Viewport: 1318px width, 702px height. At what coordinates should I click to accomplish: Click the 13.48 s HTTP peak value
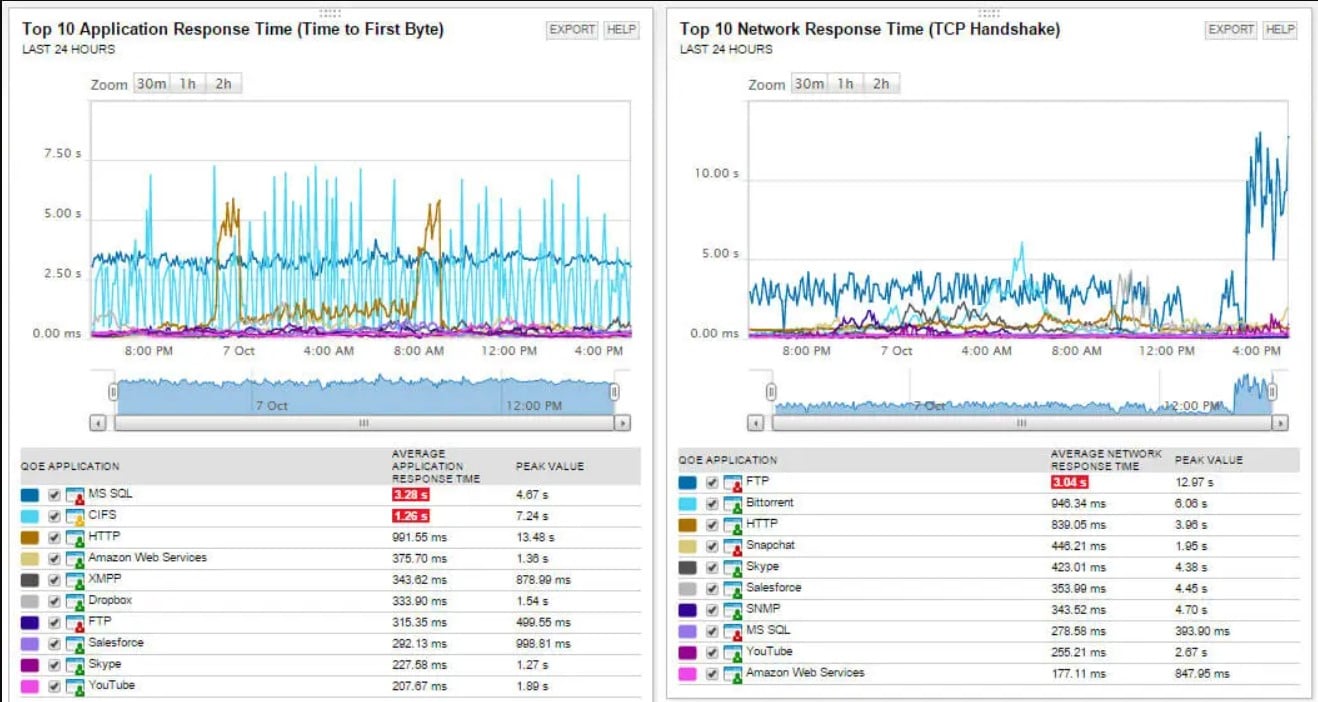(535, 537)
